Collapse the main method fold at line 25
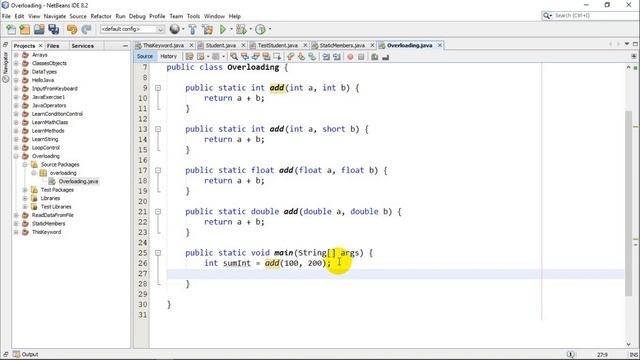 click(x=158, y=253)
